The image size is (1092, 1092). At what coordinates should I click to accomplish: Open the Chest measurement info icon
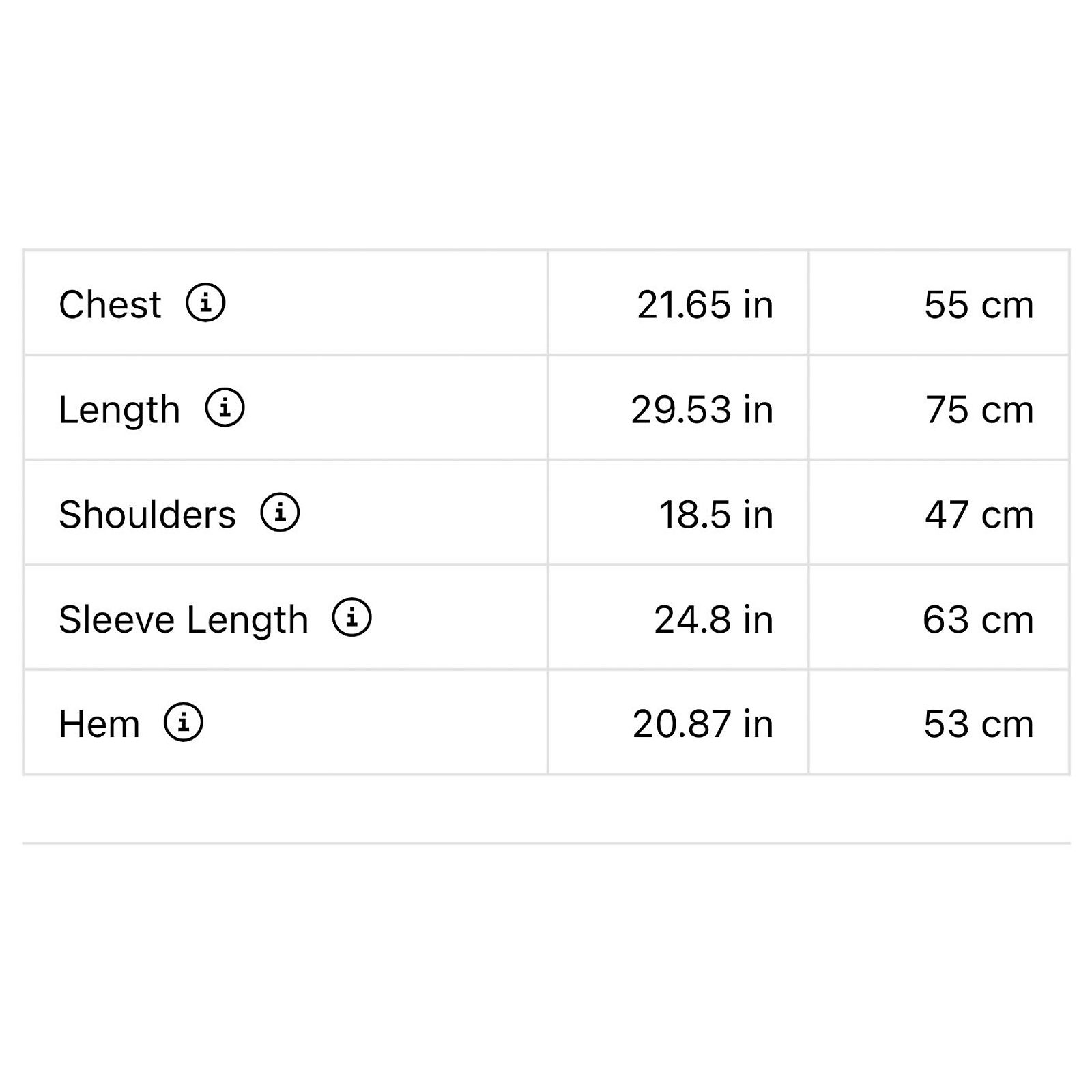[x=205, y=302]
